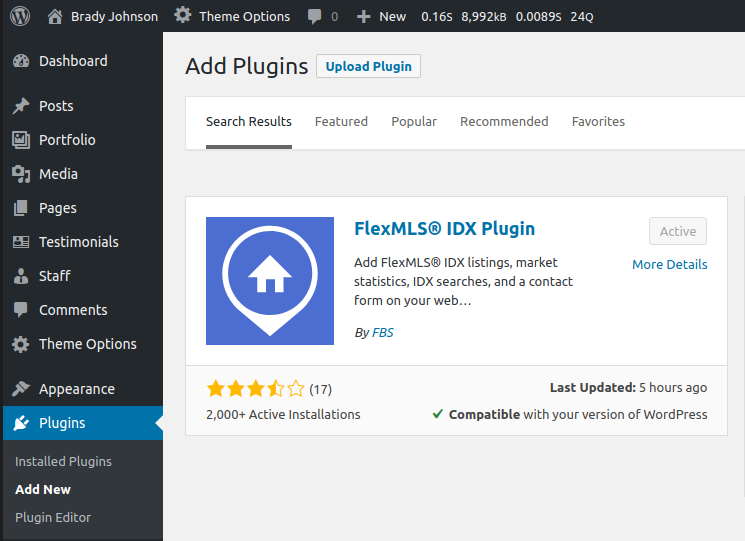The width and height of the screenshot is (745, 541).
Task: Open Theme Options in the sidebar
Action: [88, 344]
